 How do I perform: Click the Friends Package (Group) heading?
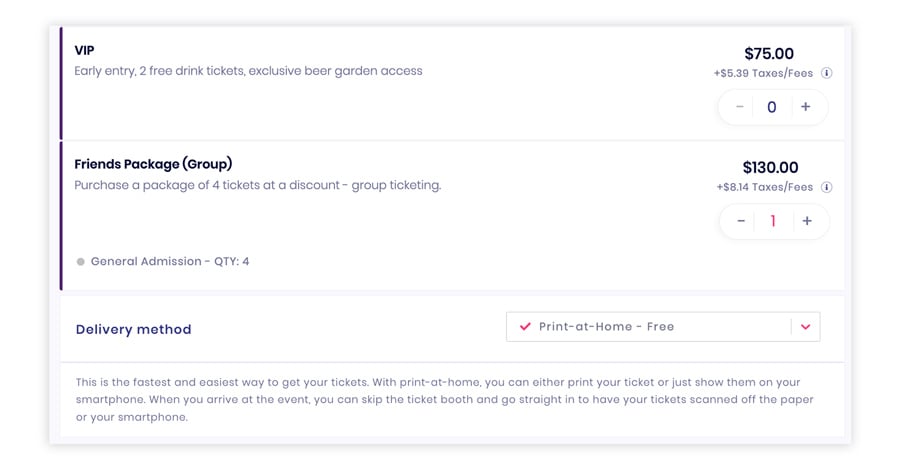click(153, 164)
